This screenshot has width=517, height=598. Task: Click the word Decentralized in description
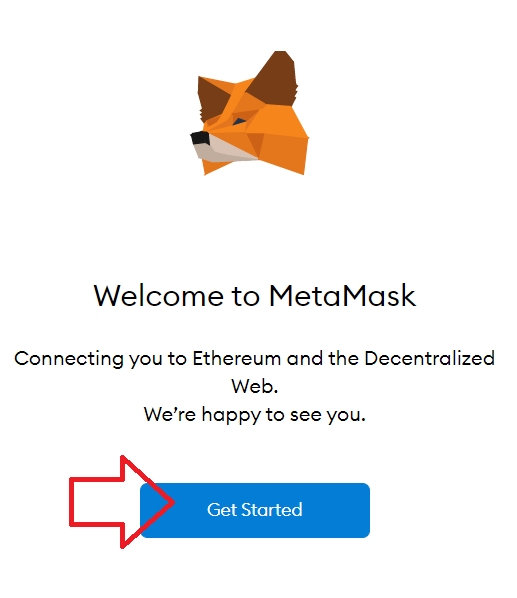pos(430,358)
